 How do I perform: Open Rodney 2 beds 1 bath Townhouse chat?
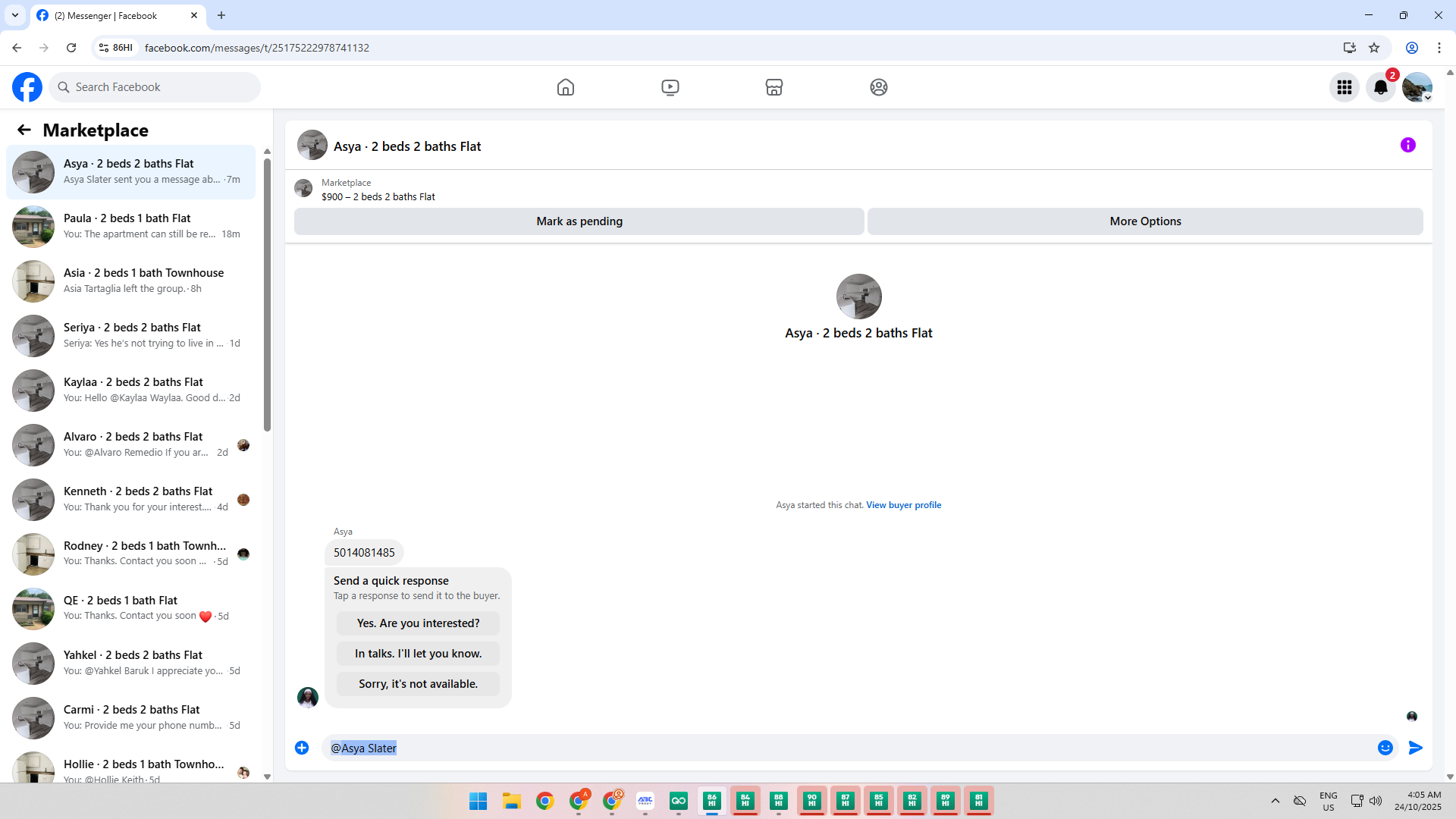coord(130,554)
